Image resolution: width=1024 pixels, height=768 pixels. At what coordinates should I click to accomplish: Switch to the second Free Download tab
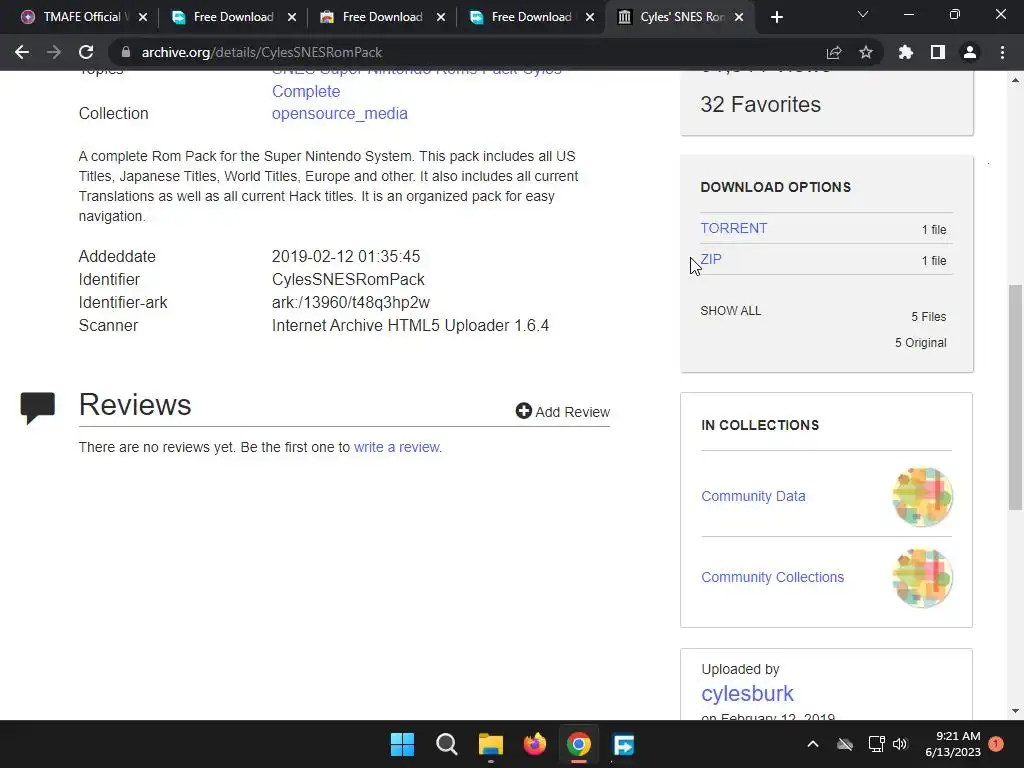click(382, 17)
